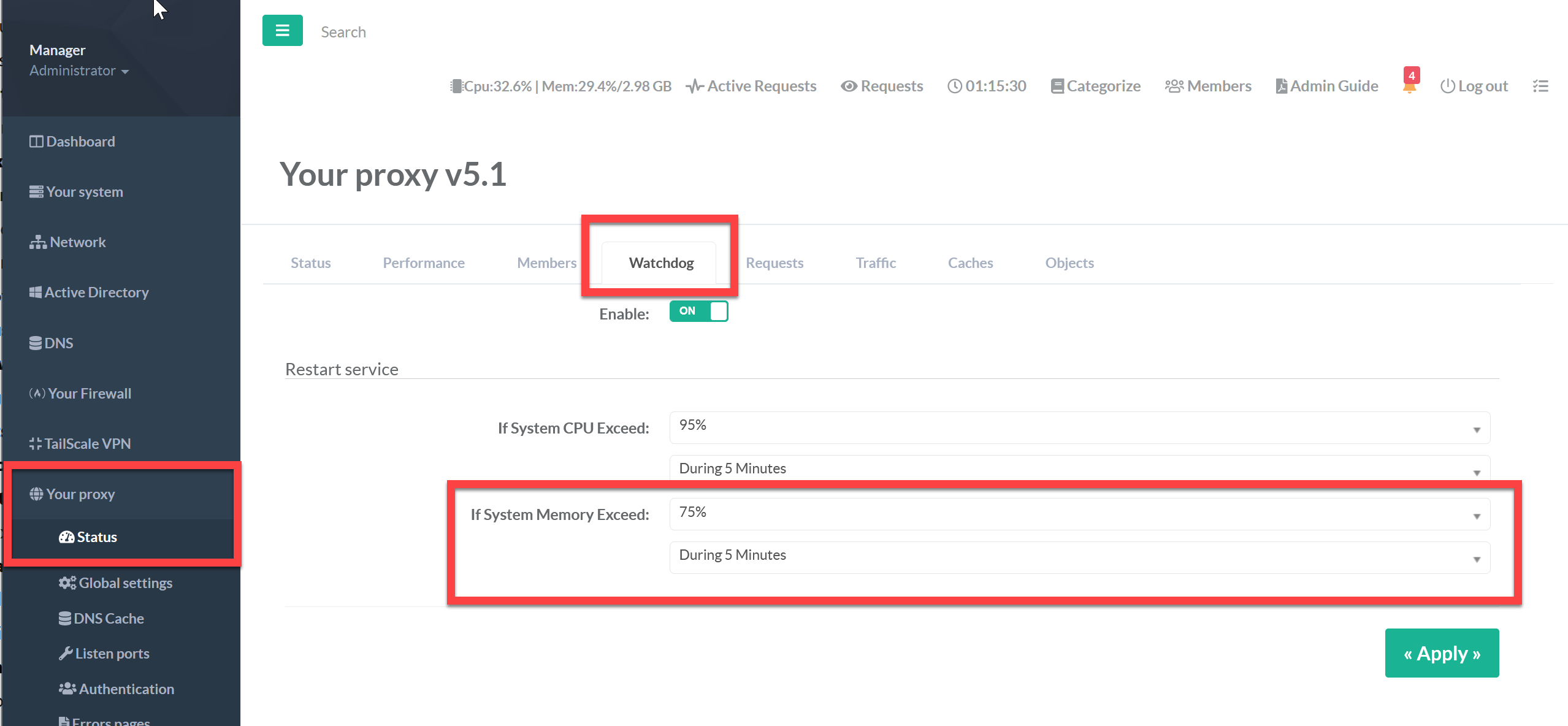Click the Search input field
Image resolution: width=1568 pixels, height=726 pixels.
pyautogui.click(x=343, y=32)
